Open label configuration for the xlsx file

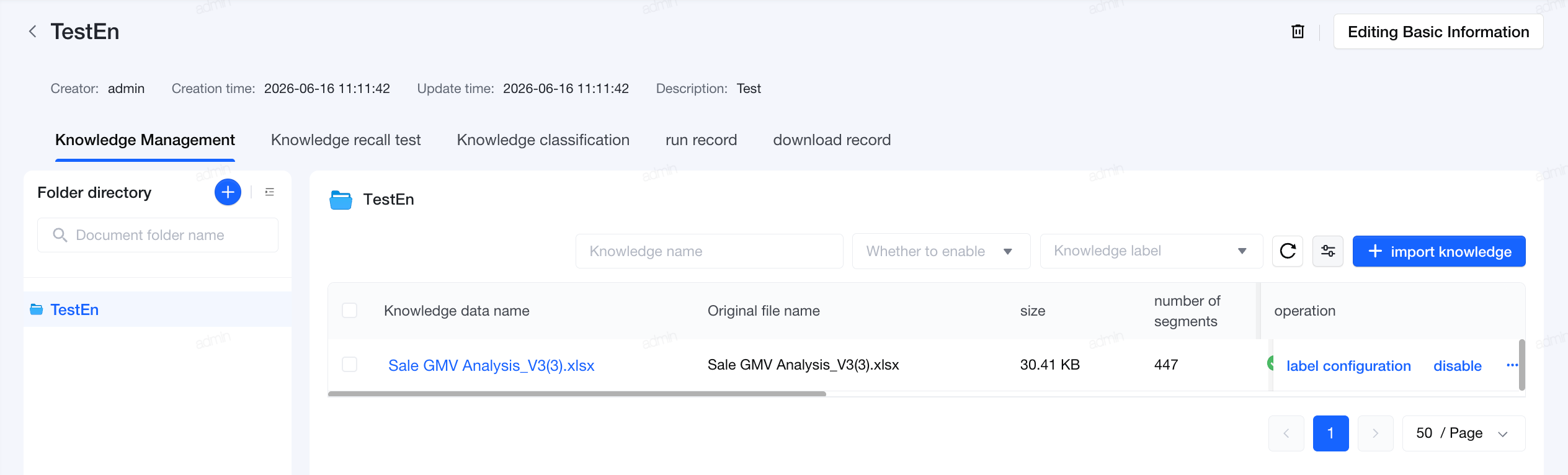coord(1348,366)
